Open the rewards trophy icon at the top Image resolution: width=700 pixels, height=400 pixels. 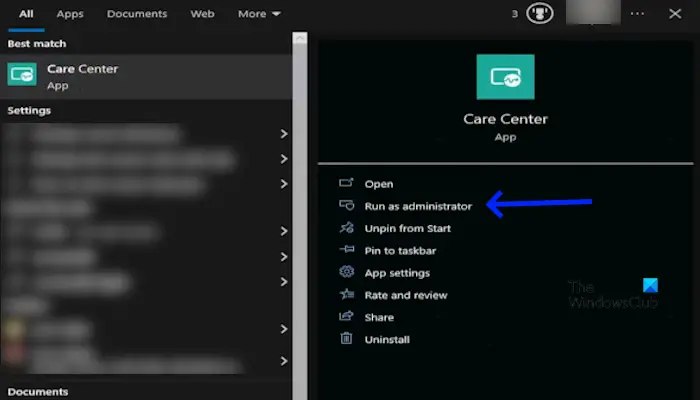click(x=539, y=14)
